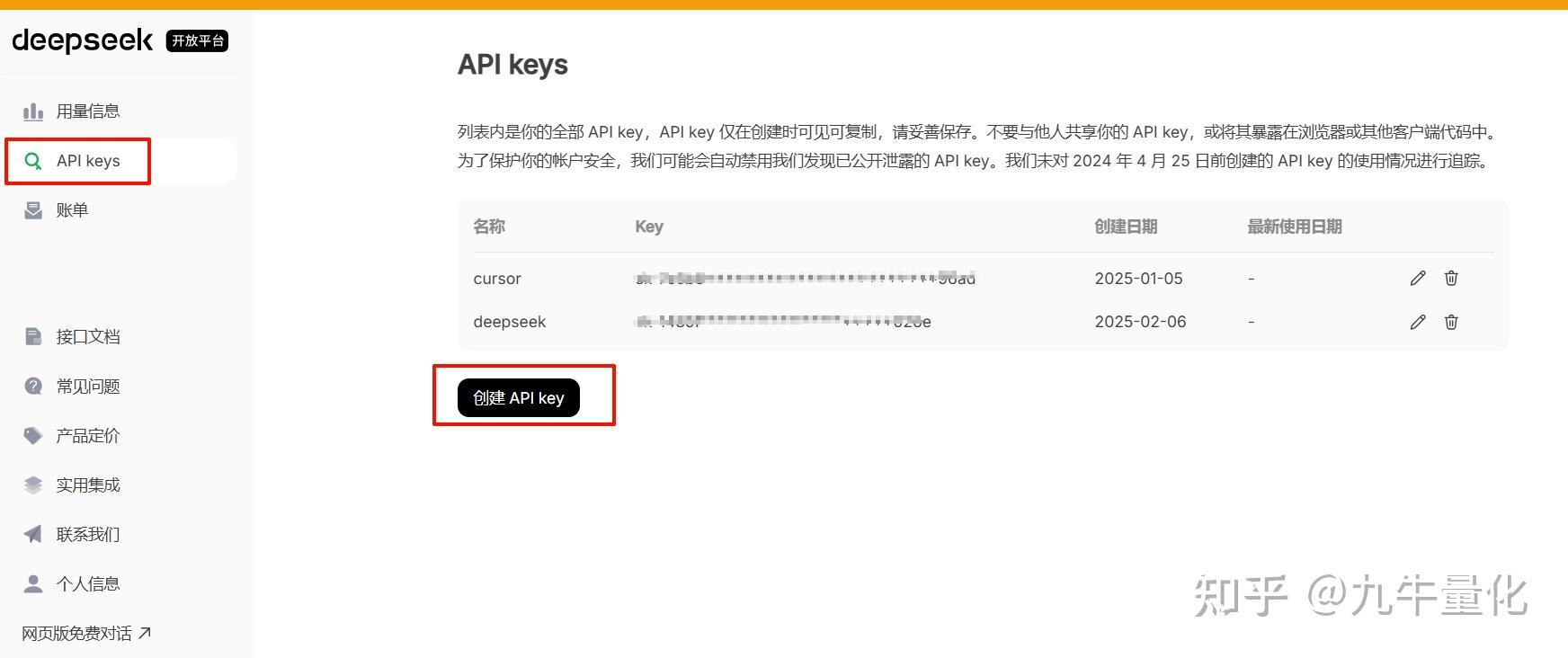Click the 最新使用日期 column header

(x=1295, y=227)
